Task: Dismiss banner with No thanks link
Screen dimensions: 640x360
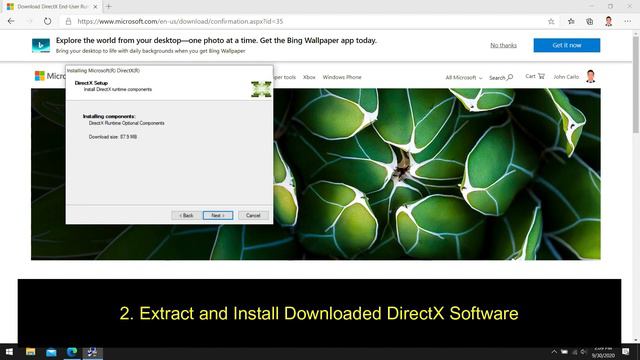Action: coord(503,45)
